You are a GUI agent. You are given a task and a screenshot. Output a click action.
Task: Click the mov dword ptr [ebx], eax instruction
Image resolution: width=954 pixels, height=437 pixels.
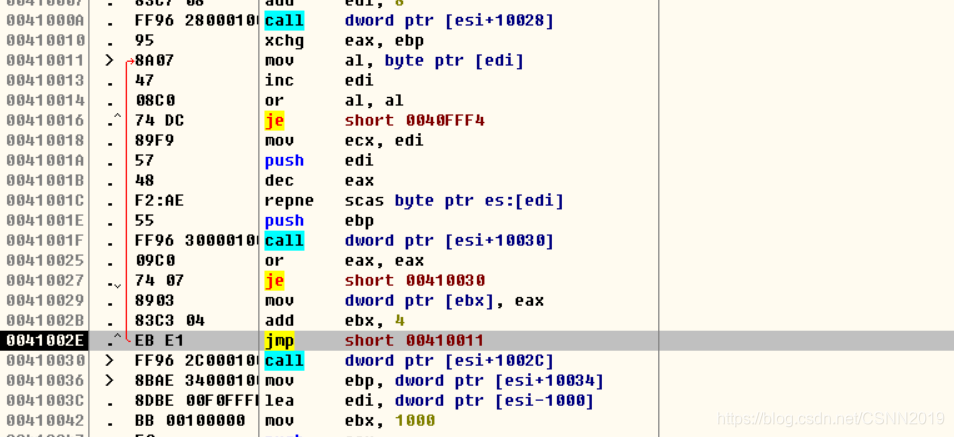[x=405, y=301]
